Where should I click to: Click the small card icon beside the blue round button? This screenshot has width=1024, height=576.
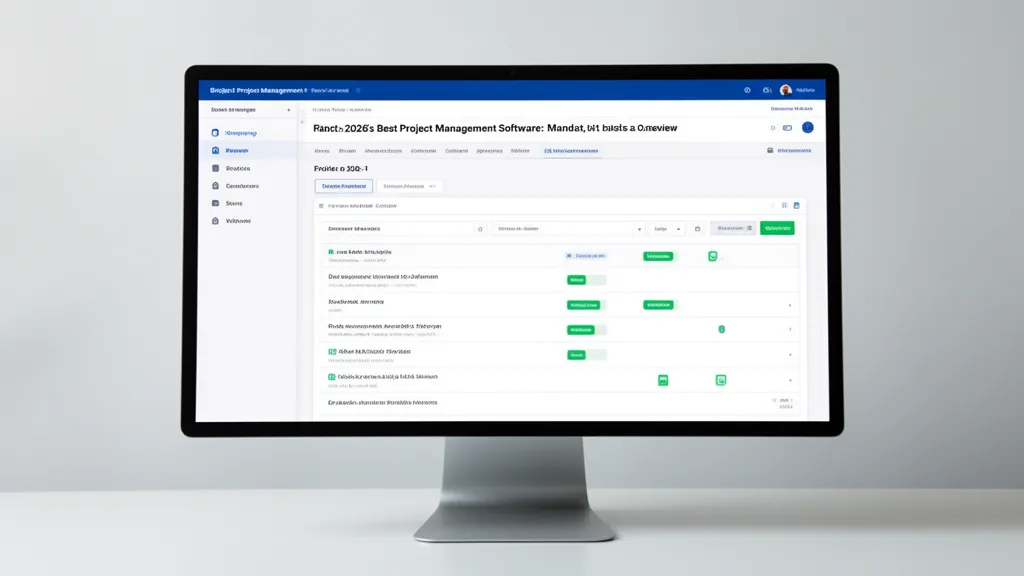(788, 128)
